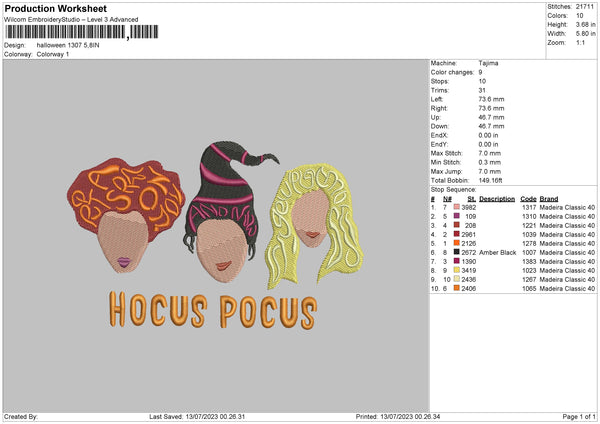Click the EndX value 0.00 in
The height and width of the screenshot is (424, 600).
tap(488, 135)
